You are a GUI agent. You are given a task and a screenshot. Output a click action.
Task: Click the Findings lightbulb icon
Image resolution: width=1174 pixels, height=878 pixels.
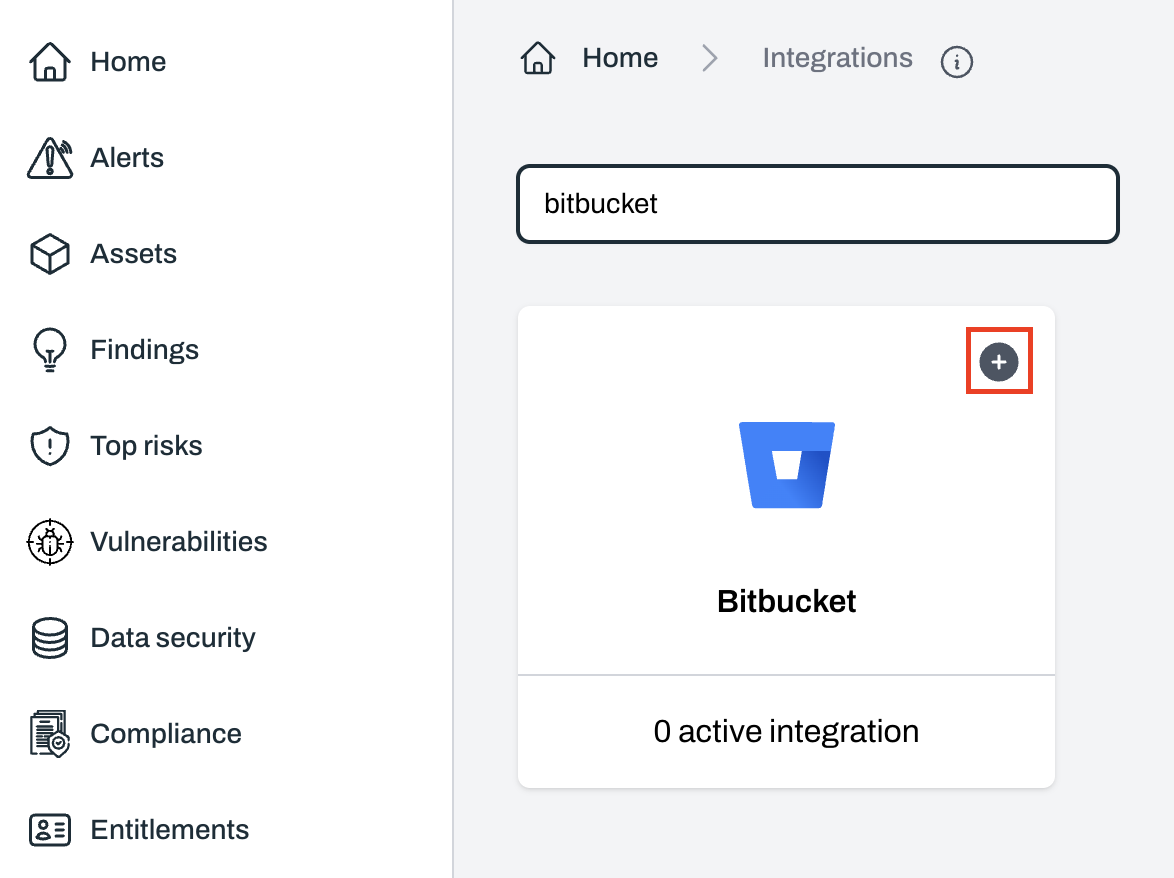tap(49, 350)
